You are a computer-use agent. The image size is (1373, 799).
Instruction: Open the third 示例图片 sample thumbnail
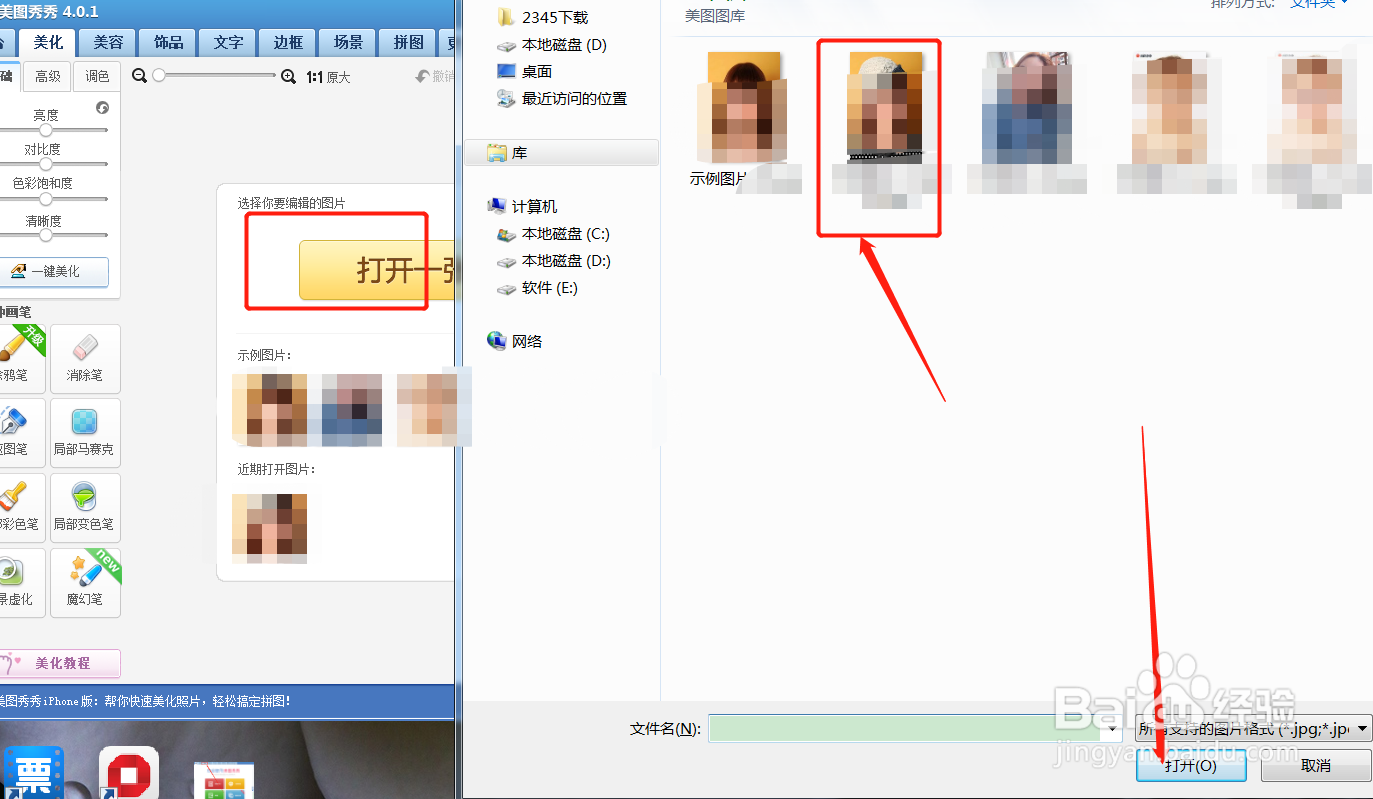pos(434,409)
